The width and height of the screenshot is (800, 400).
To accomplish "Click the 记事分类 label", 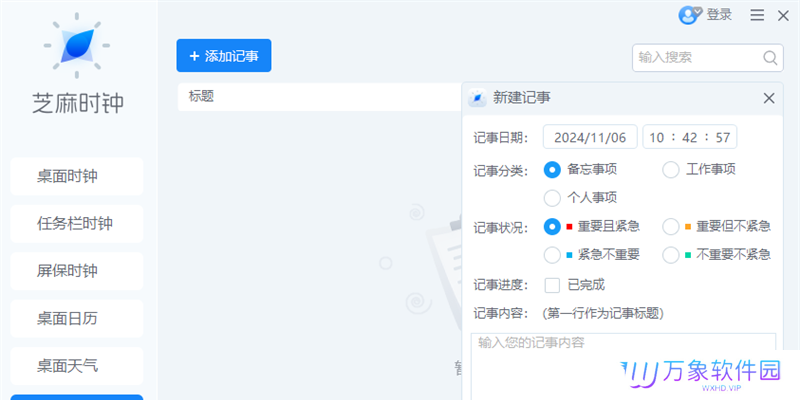I will (x=501, y=170).
